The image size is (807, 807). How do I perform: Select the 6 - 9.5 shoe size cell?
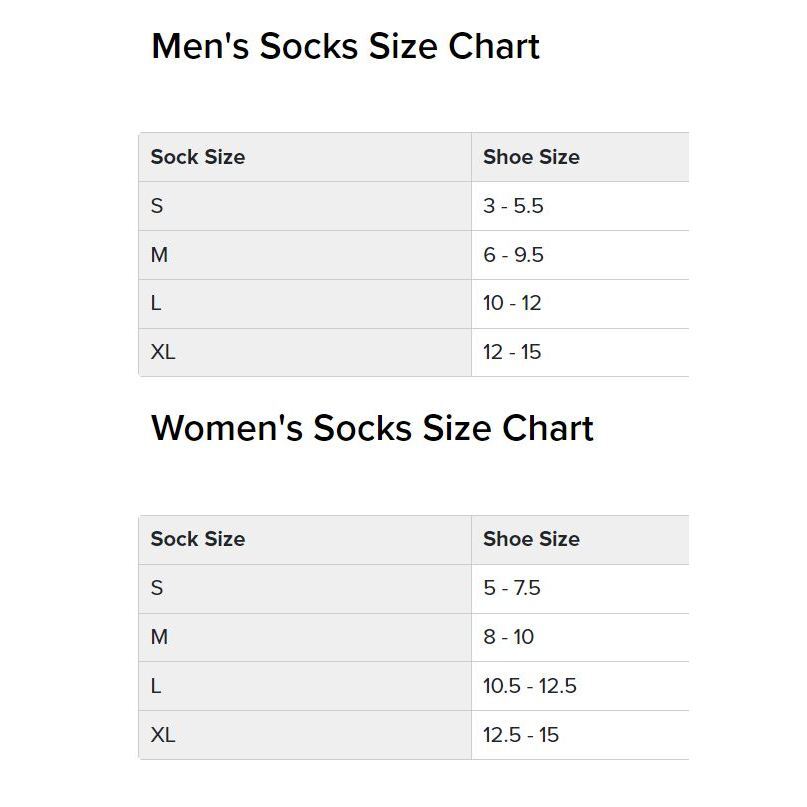click(513, 255)
